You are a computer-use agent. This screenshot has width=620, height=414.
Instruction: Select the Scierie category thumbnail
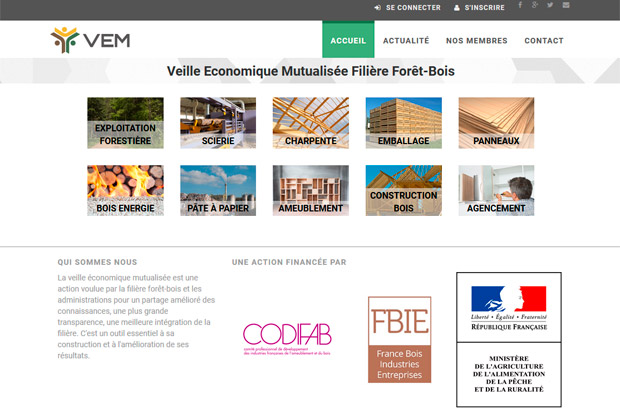pyautogui.click(x=218, y=123)
